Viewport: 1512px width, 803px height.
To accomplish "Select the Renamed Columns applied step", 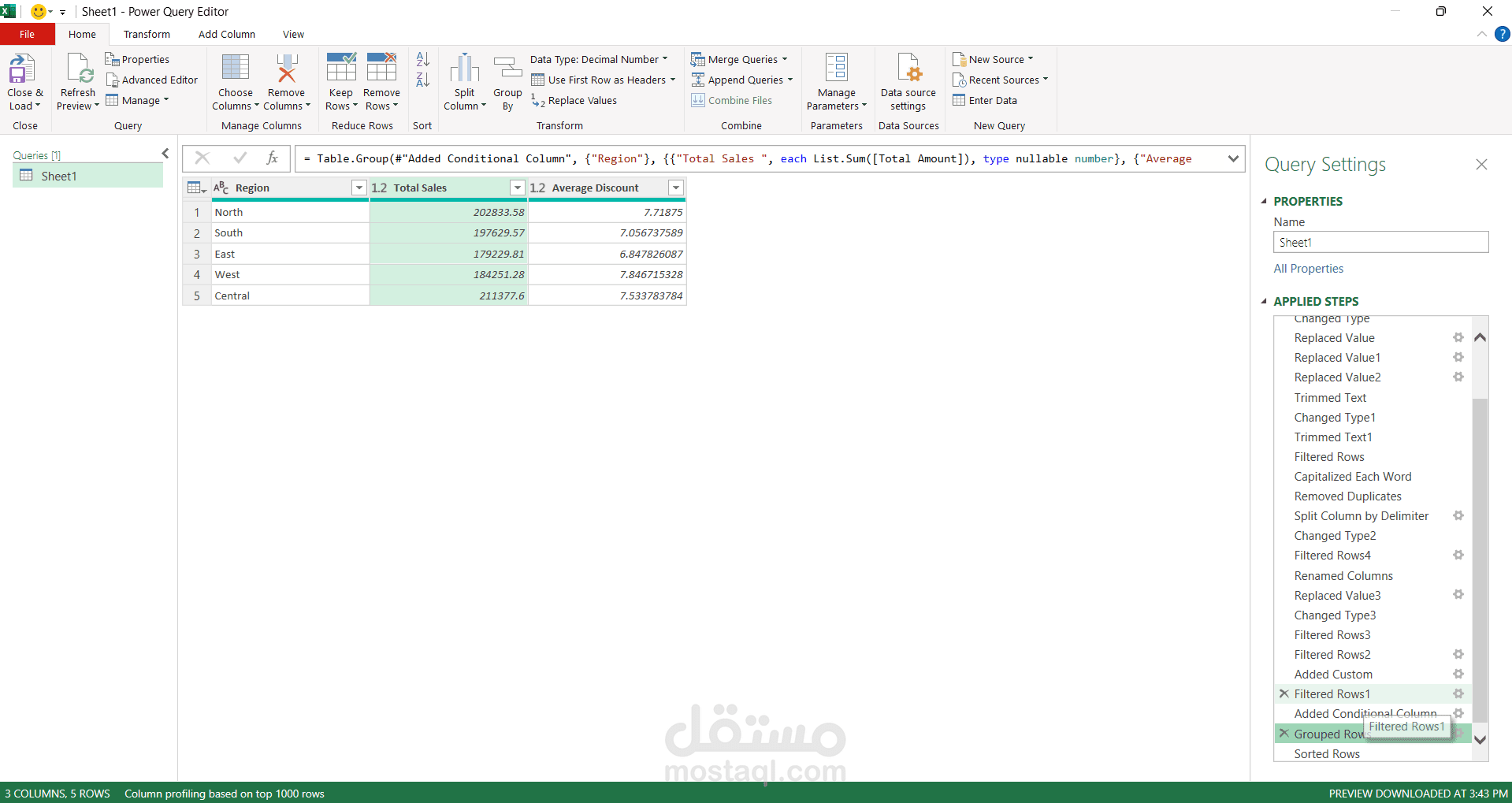I will click(1343, 575).
